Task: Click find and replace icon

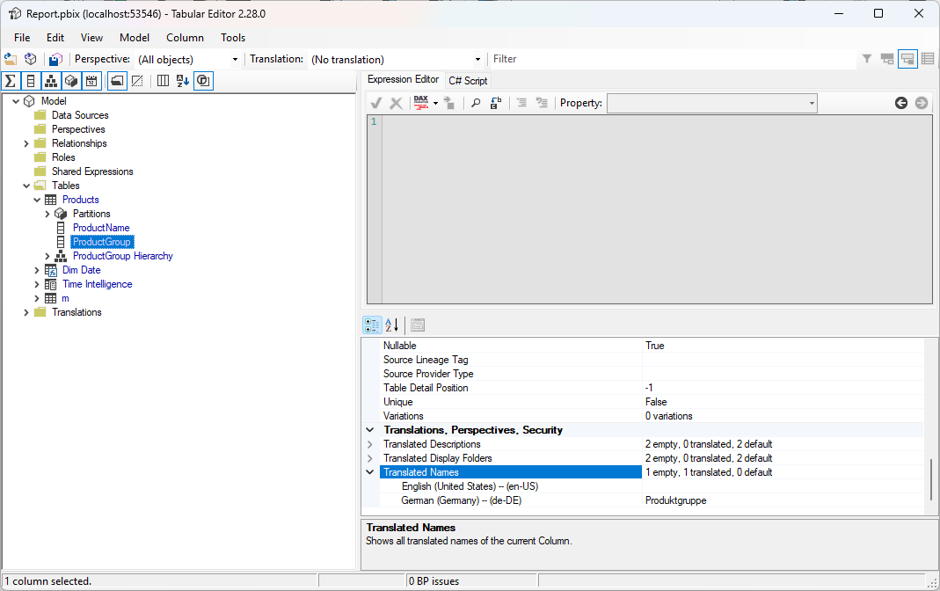Action: click(x=496, y=103)
